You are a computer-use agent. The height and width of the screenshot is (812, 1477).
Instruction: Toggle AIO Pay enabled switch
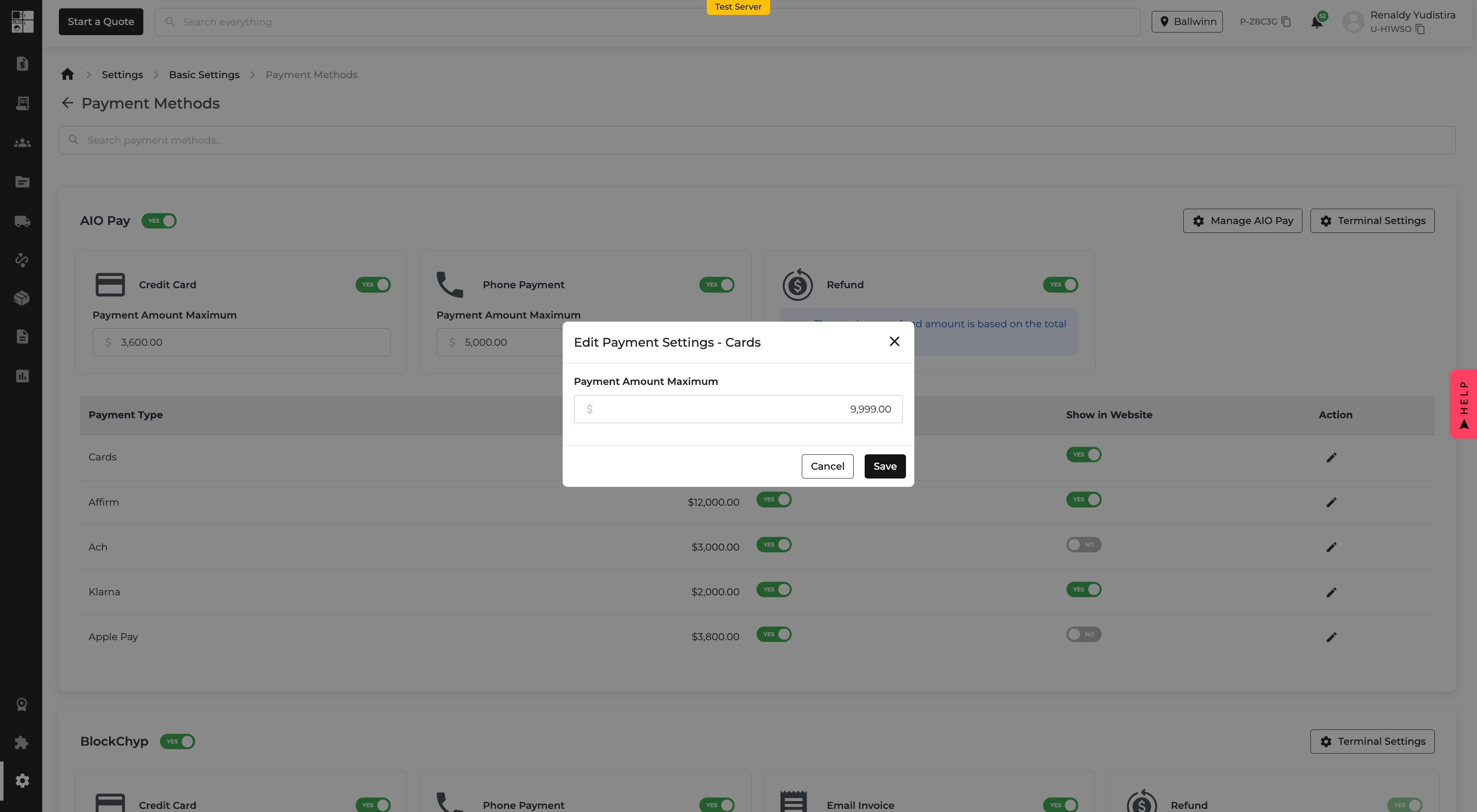(159, 221)
